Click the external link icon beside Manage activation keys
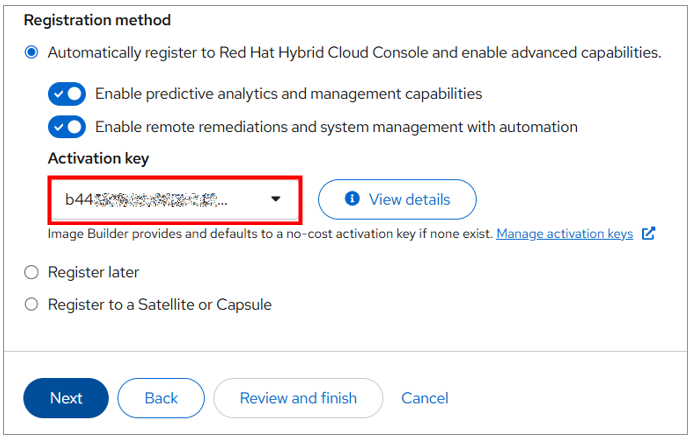 click(648, 234)
